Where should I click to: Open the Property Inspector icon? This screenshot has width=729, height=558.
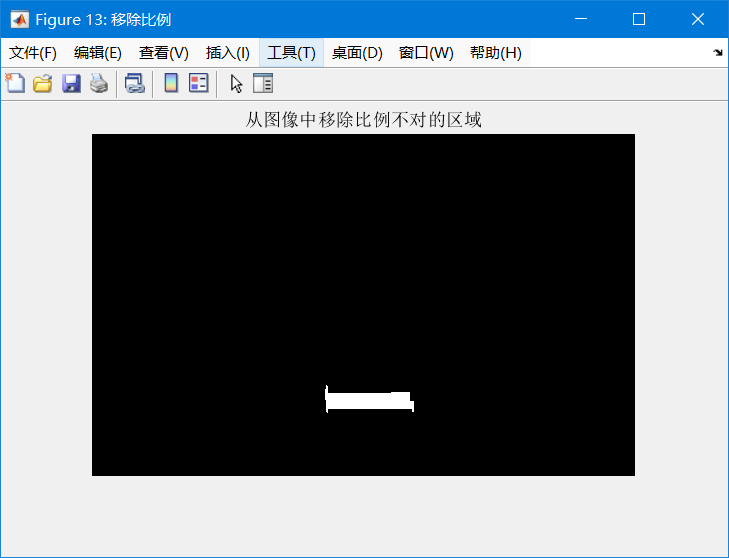click(263, 84)
